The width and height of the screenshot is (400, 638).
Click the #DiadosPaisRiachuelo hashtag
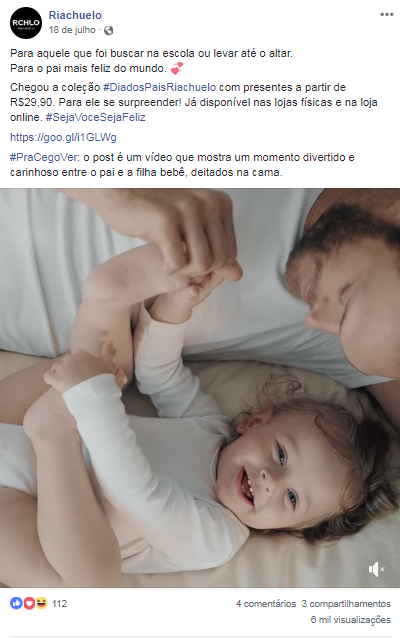tap(160, 87)
